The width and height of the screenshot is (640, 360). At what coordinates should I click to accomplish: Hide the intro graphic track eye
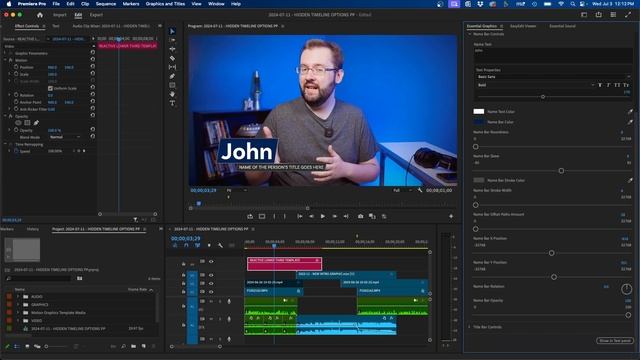pos(211,275)
